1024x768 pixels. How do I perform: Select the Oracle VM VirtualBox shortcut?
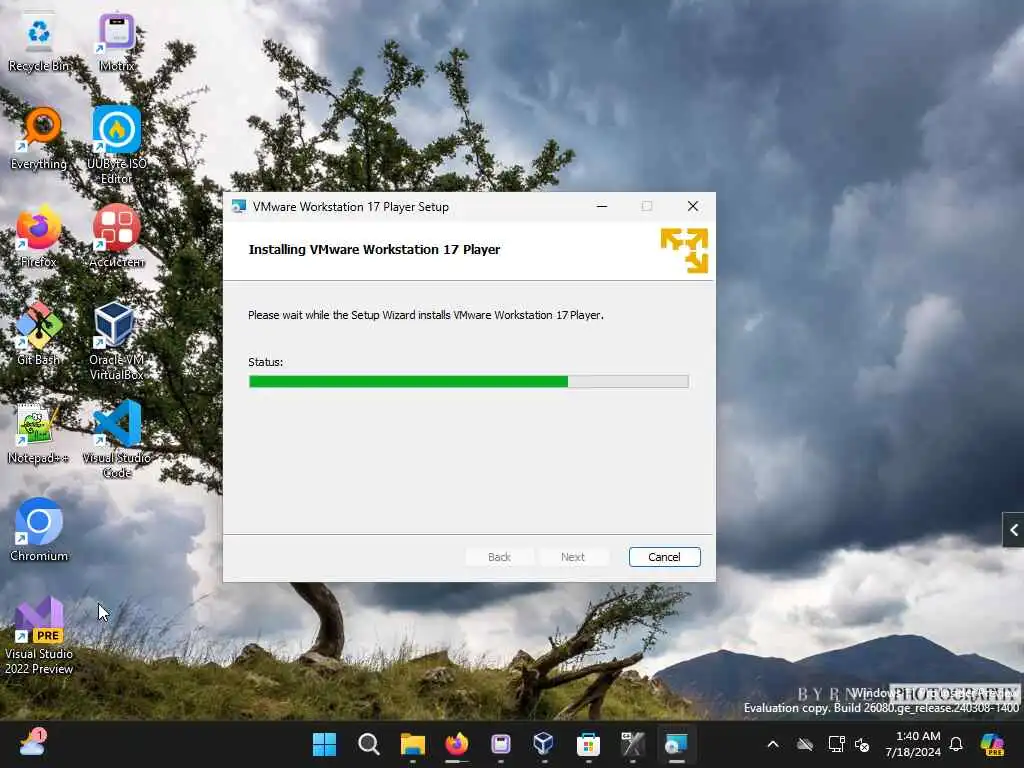pyautogui.click(x=117, y=341)
